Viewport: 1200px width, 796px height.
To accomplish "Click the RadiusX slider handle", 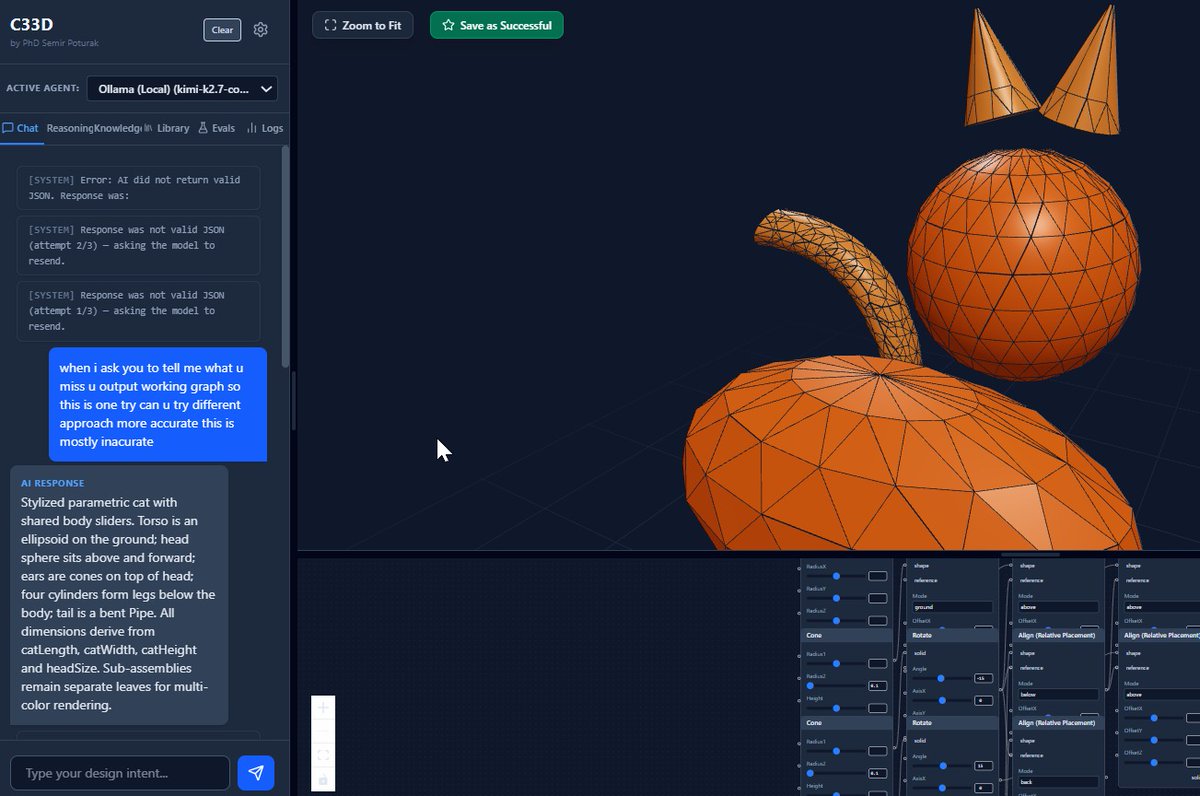I will (836, 576).
